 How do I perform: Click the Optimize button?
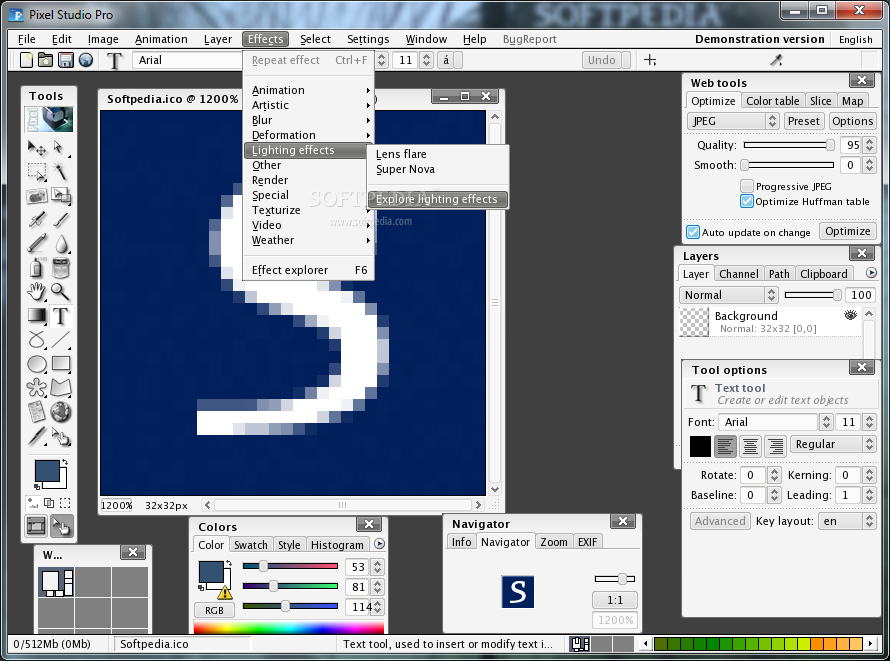(x=847, y=231)
